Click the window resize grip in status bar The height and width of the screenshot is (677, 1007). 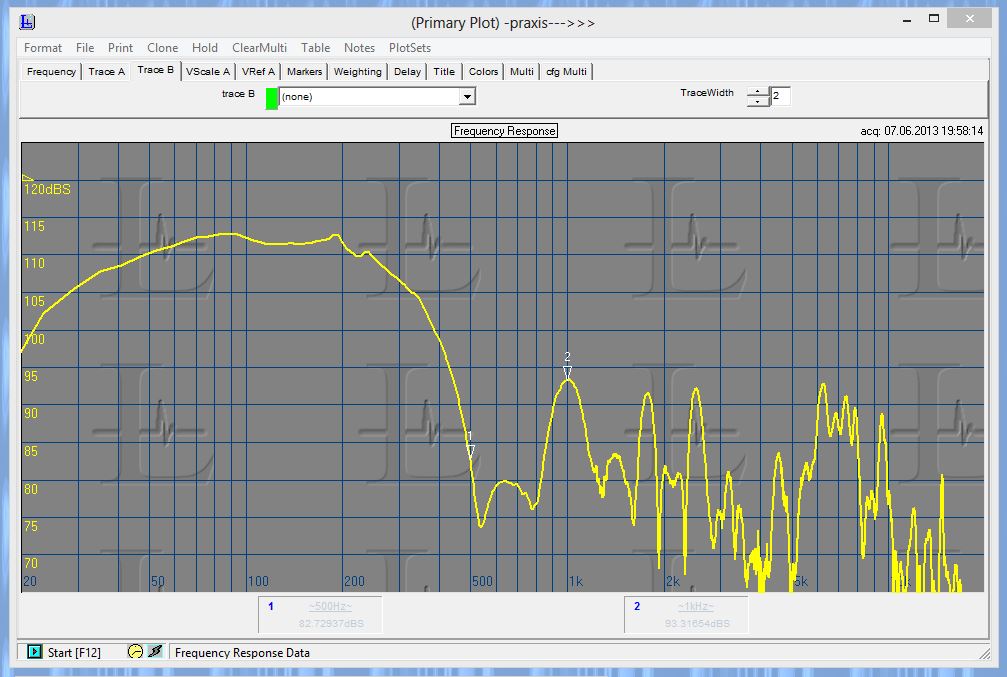click(984, 653)
